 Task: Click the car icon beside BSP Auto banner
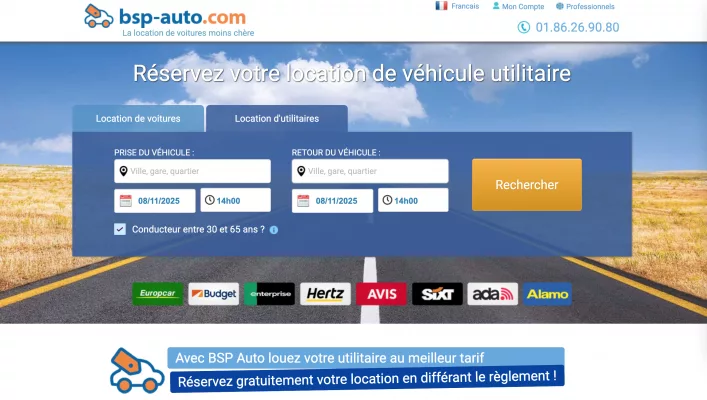[x=137, y=370]
